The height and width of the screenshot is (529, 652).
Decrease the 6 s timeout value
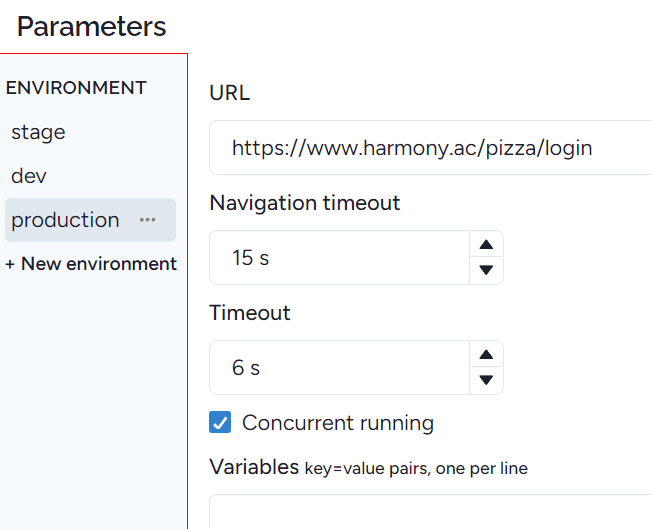[x=486, y=380]
